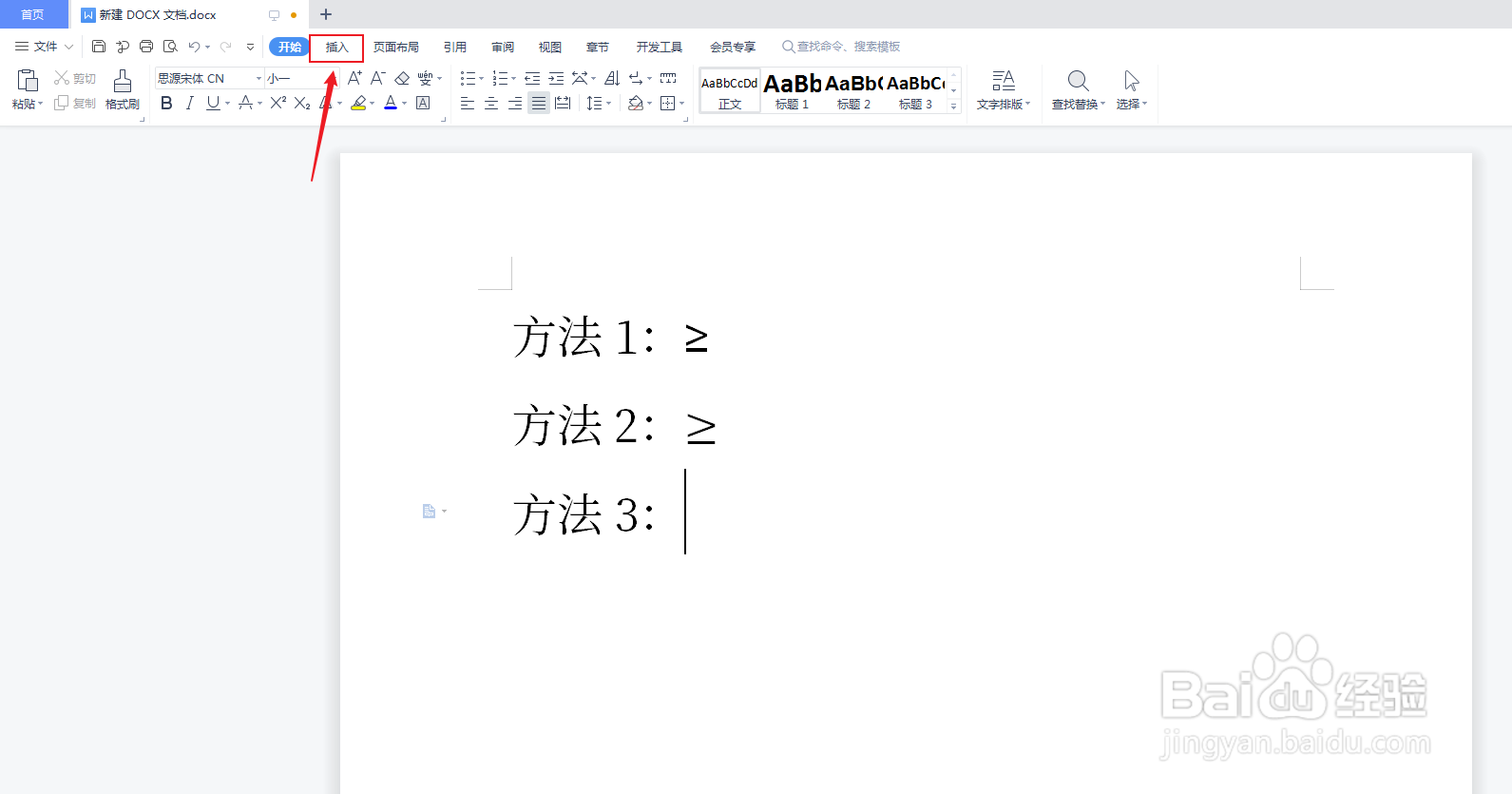This screenshot has height=794, width=1512.
Task: Open line spacing dropdown
Action: pos(608,104)
